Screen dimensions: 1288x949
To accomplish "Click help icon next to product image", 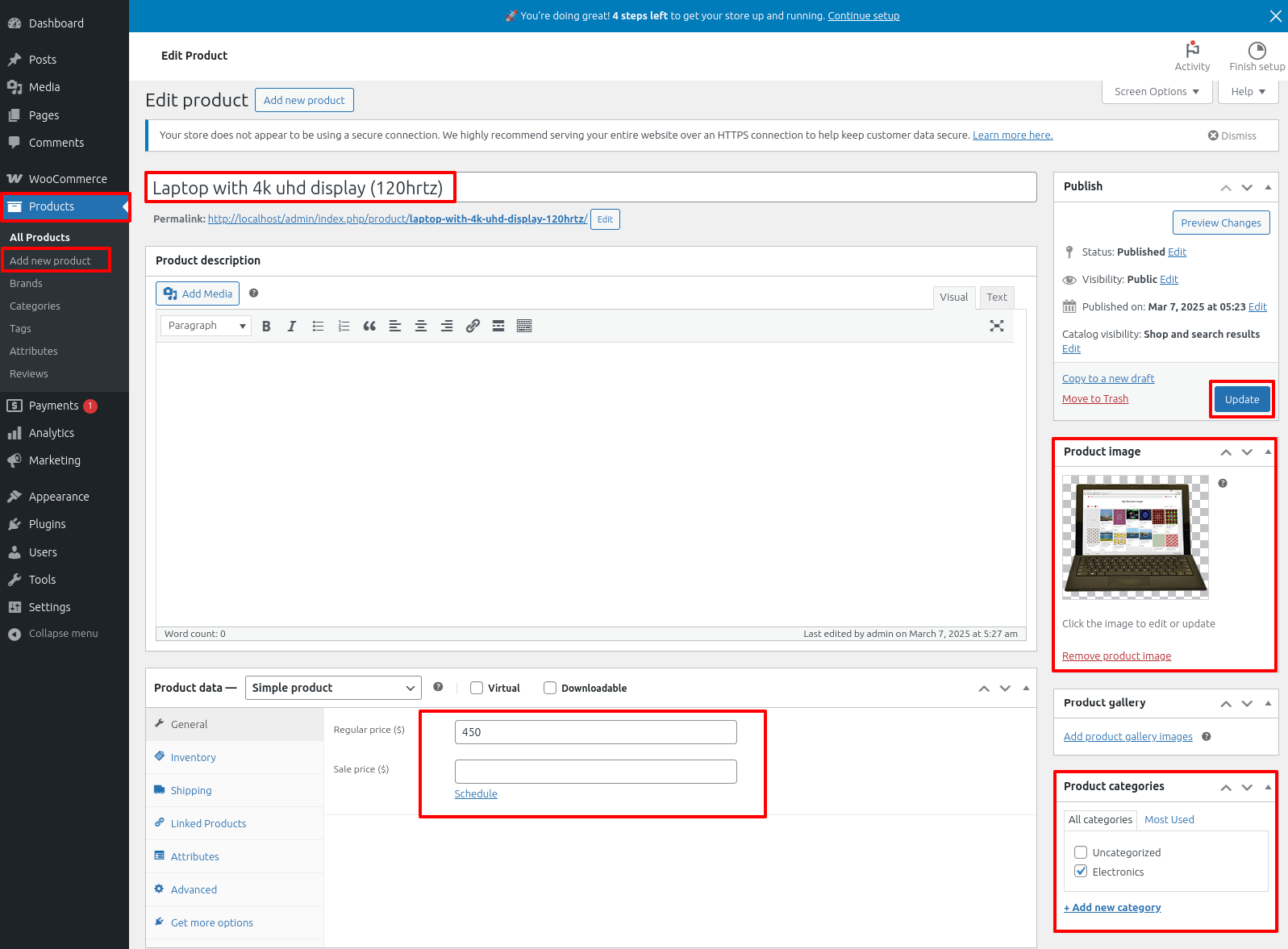I will tap(1223, 483).
